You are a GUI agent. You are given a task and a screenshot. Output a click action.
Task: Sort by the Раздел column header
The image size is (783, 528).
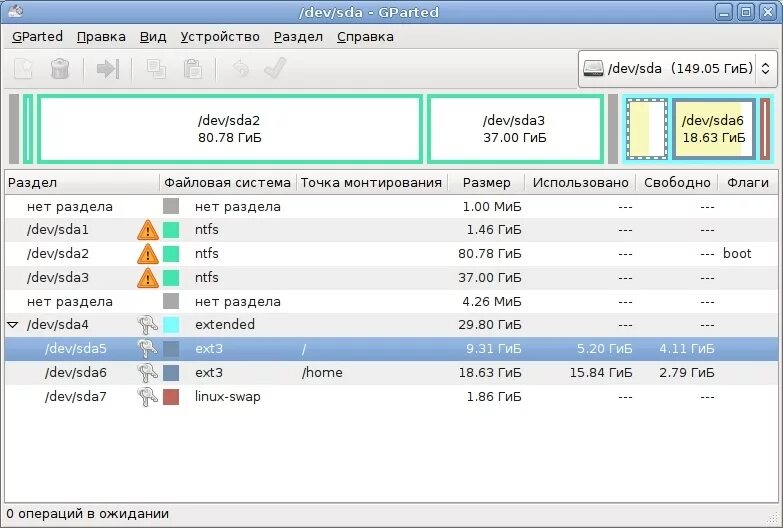(x=82, y=183)
